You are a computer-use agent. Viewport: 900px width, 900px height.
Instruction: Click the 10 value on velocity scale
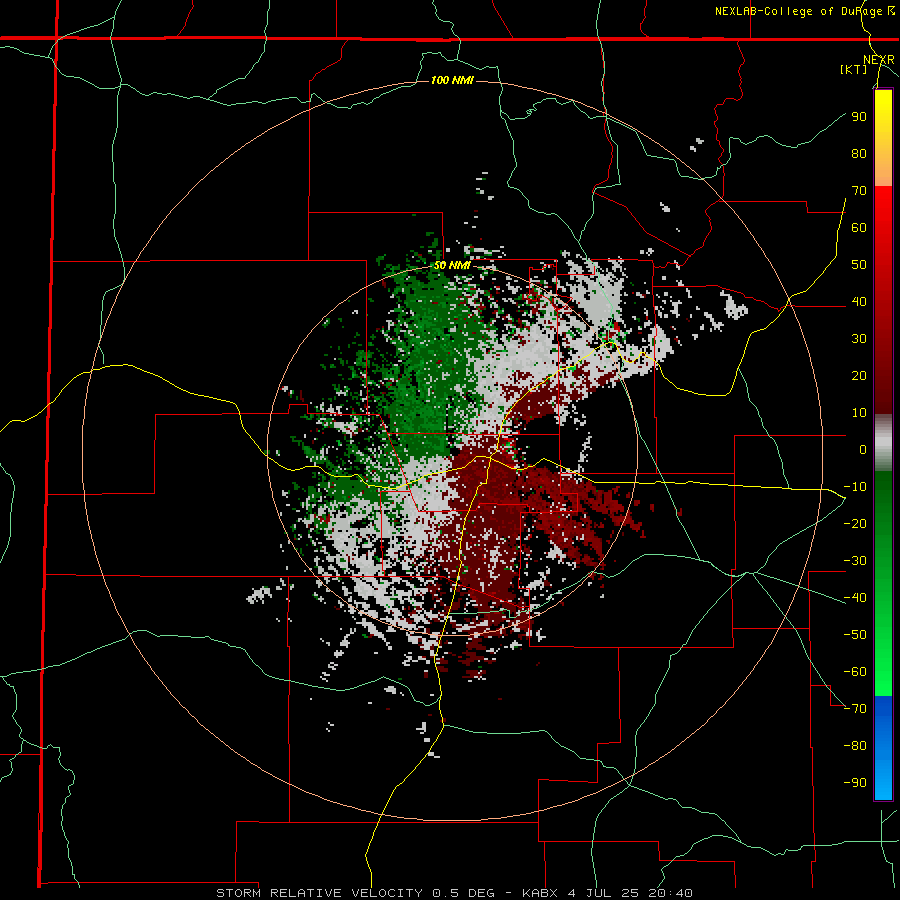coord(859,413)
